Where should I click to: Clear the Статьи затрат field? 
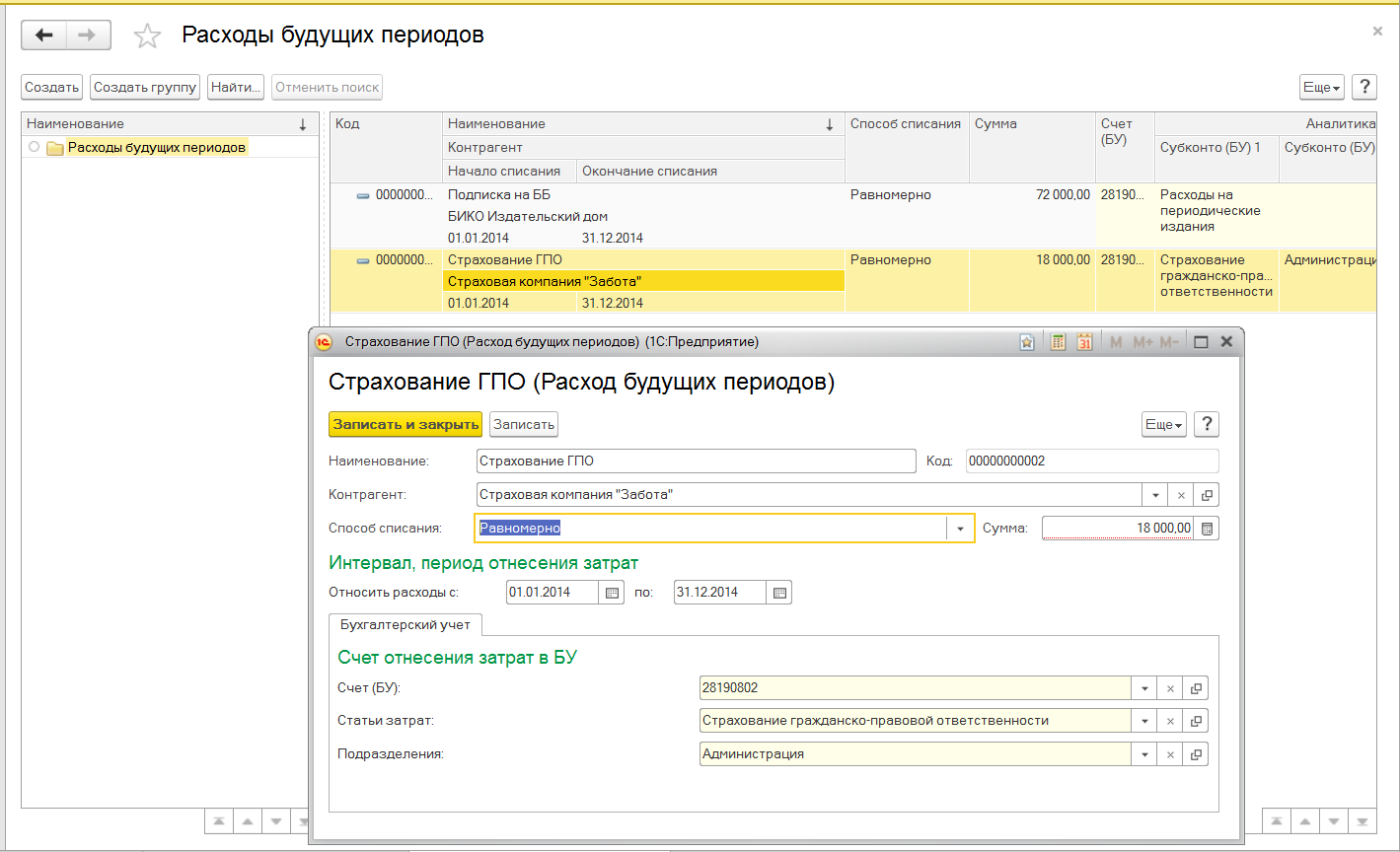(1170, 721)
